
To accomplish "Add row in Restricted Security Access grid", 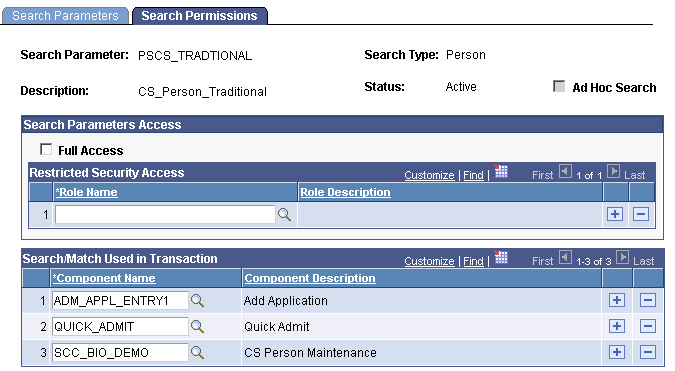I will (615, 214).
